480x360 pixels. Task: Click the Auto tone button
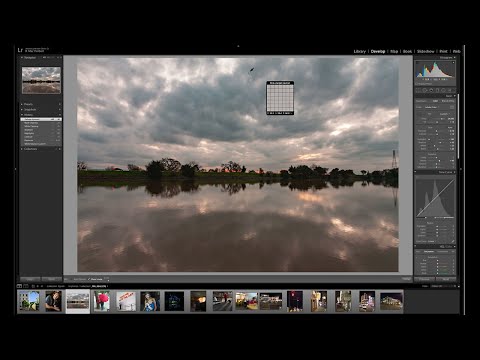[x=450, y=127]
